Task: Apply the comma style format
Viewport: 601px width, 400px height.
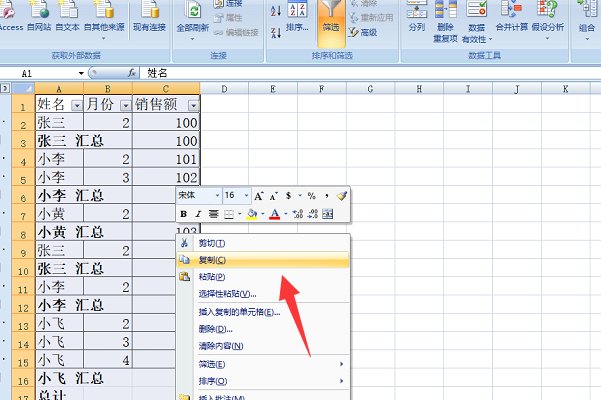Action: (x=327, y=196)
